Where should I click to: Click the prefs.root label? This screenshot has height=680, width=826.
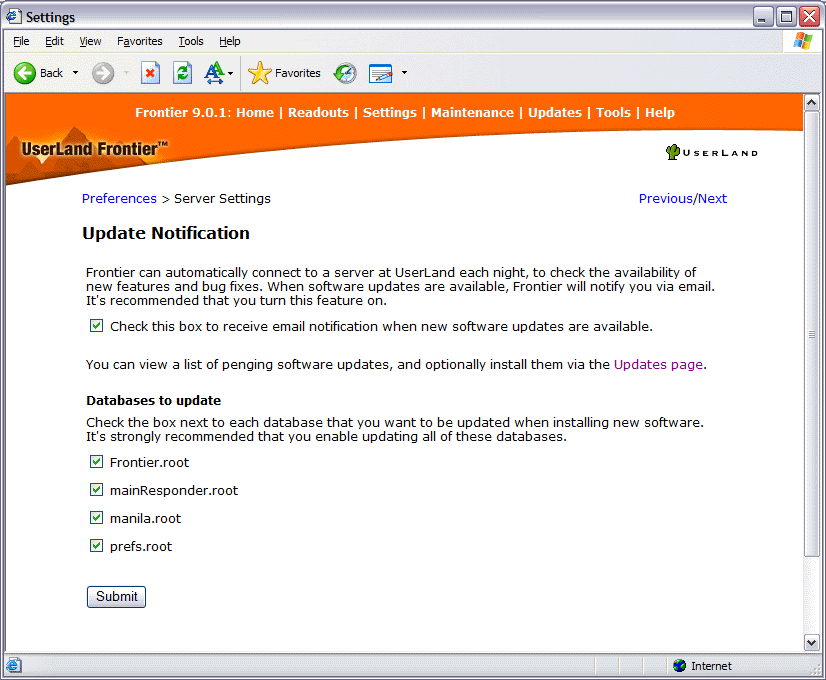141,547
